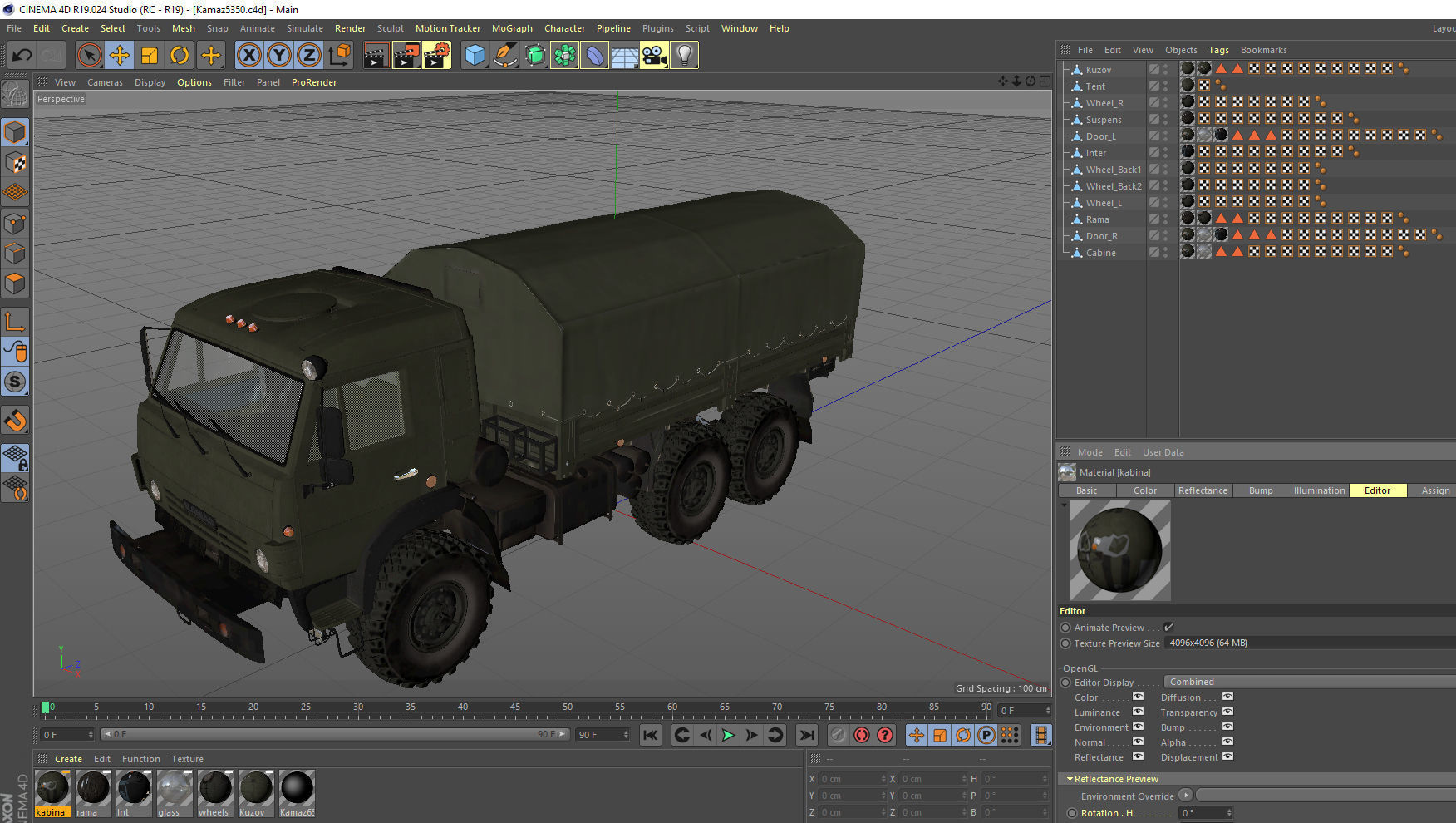The image size is (1456, 823).
Task: Enable Snap icon in left palette
Action: pyautogui.click(x=15, y=382)
